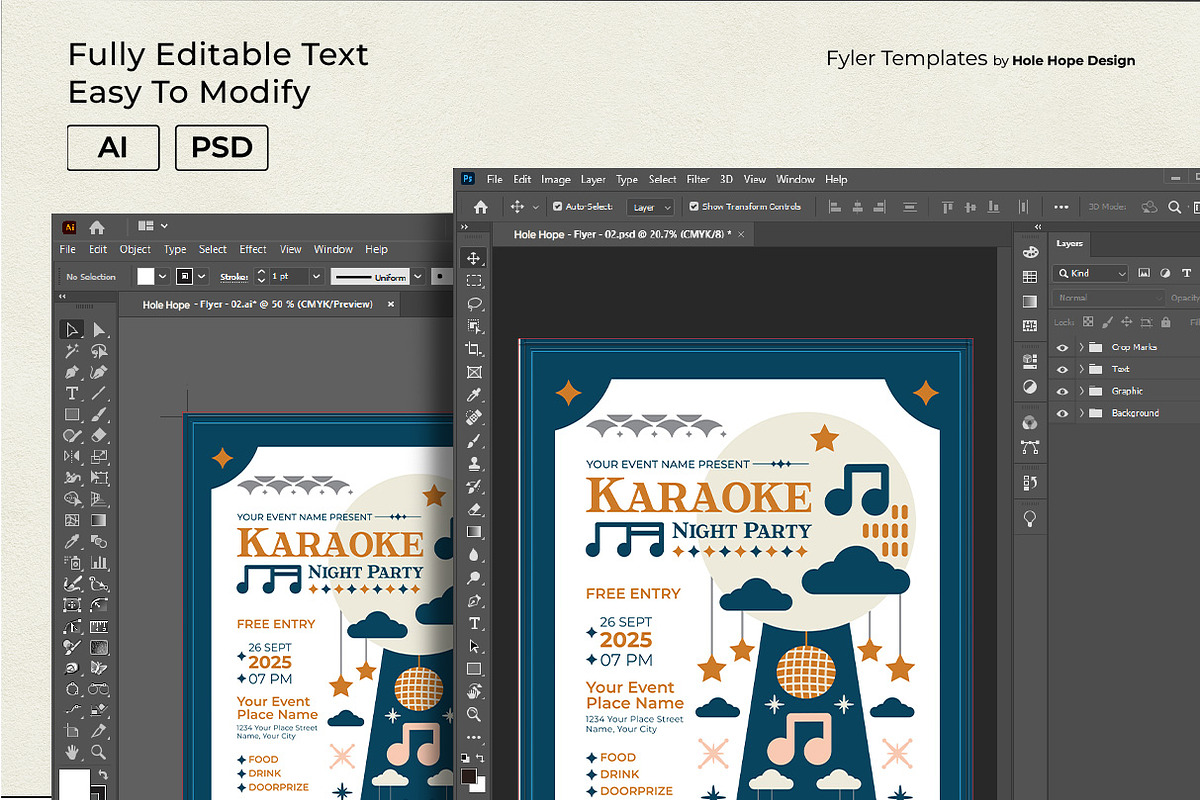Expand the Graphic layer group
Image resolution: width=1200 pixels, height=800 pixels.
tap(1081, 391)
